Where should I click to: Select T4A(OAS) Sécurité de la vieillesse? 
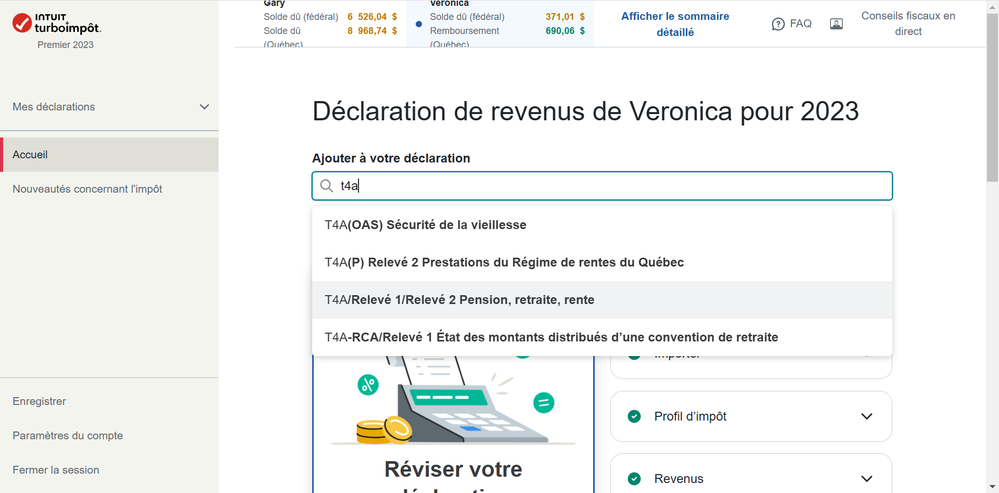[x=602, y=225]
